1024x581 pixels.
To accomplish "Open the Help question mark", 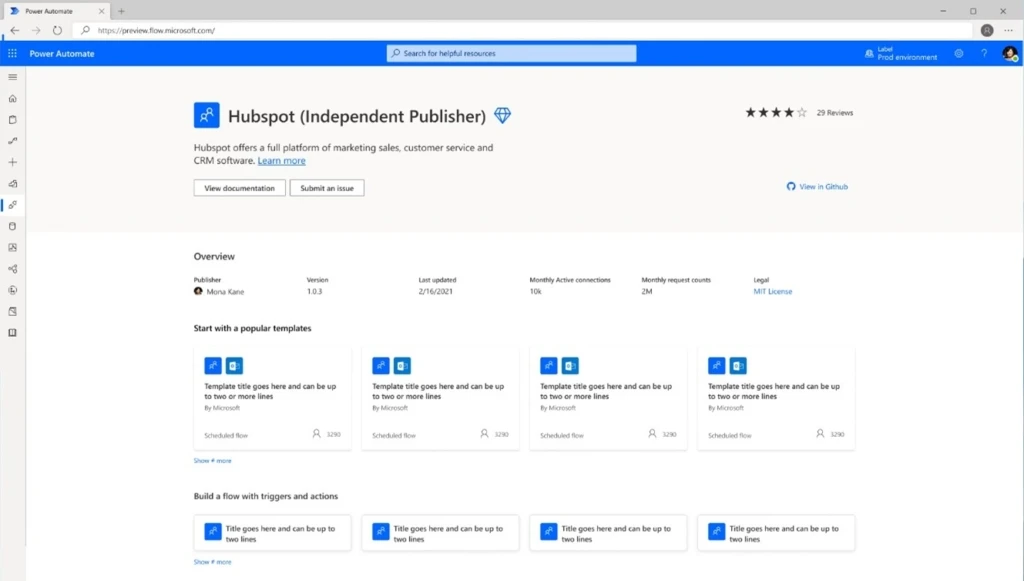I will (x=983, y=53).
